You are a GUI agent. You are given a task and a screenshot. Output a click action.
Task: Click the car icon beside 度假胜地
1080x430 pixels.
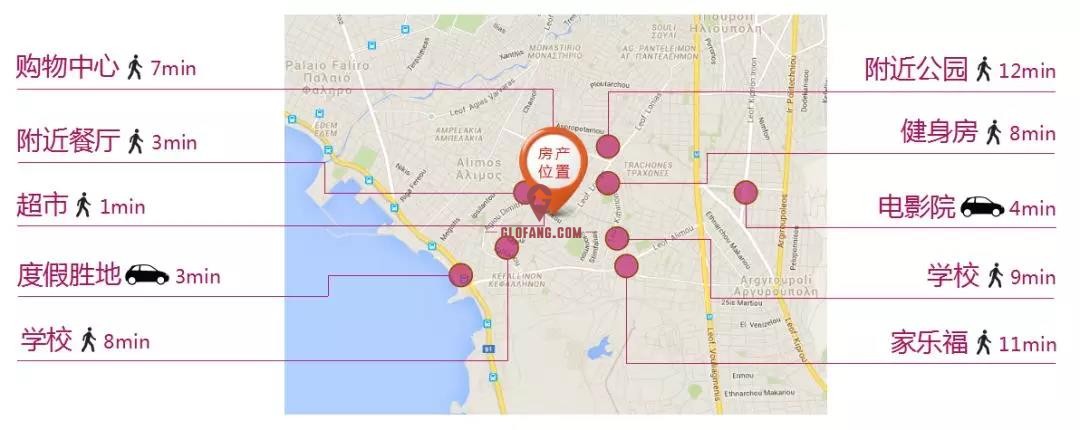coord(147,274)
